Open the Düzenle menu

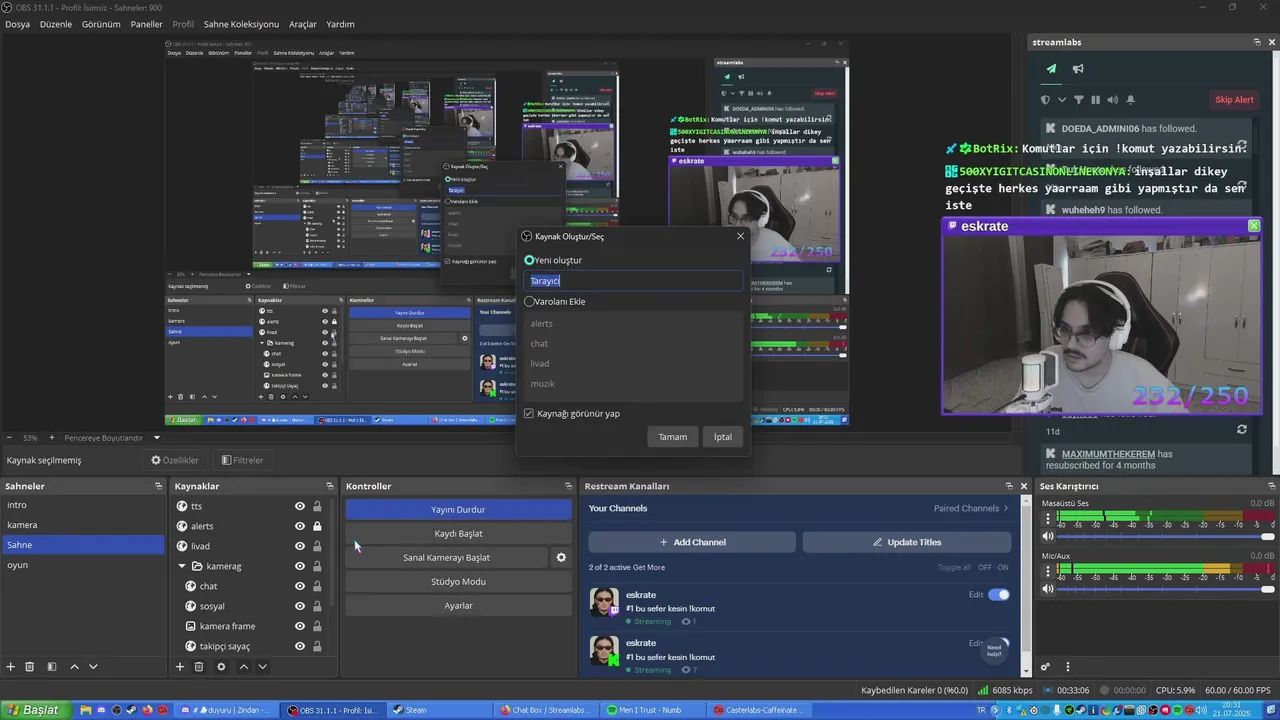click(x=56, y=24)
